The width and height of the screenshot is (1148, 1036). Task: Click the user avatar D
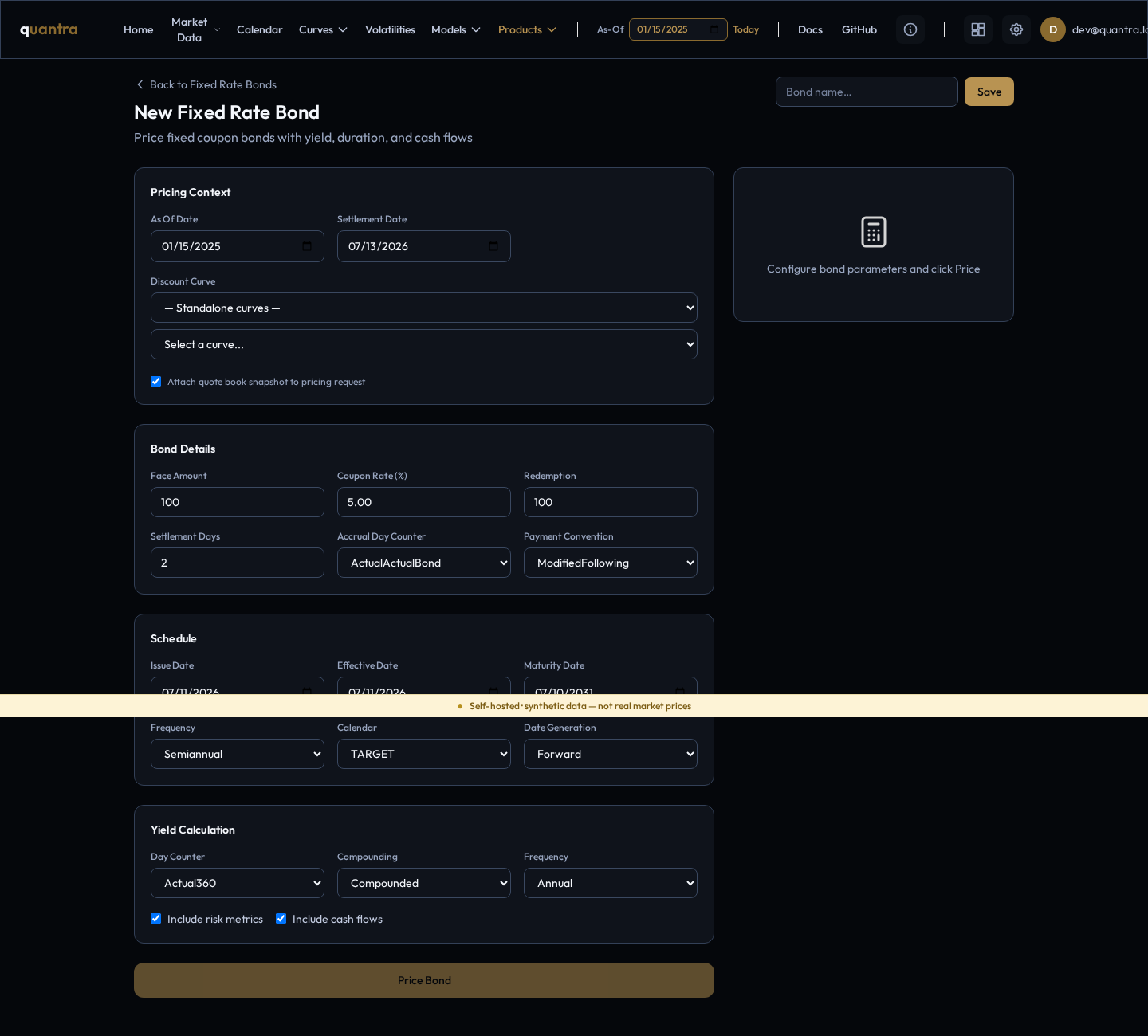[1053, 29]
